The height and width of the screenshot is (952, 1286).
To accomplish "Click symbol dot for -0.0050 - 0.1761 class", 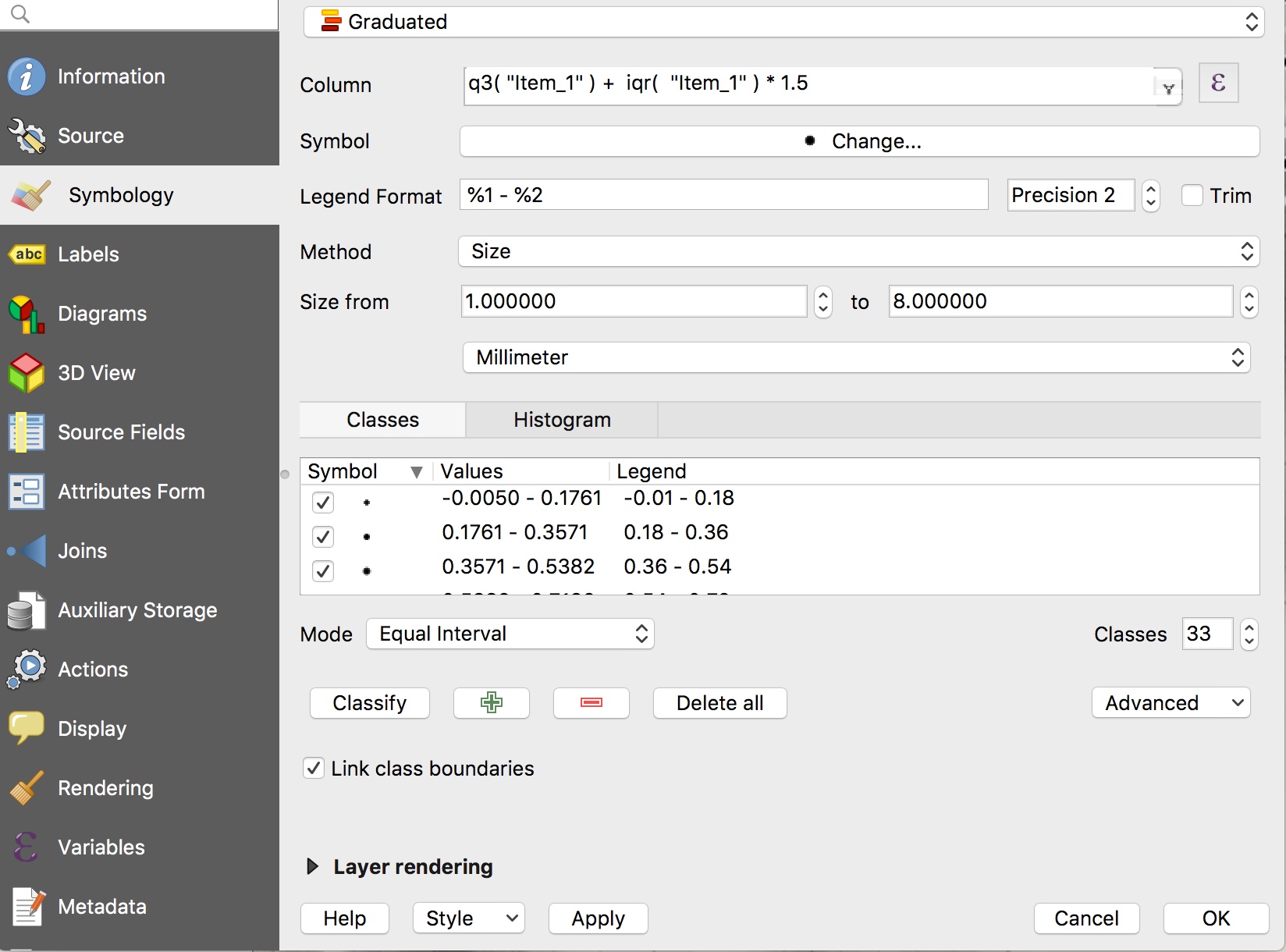I will [x=367, y=503].
